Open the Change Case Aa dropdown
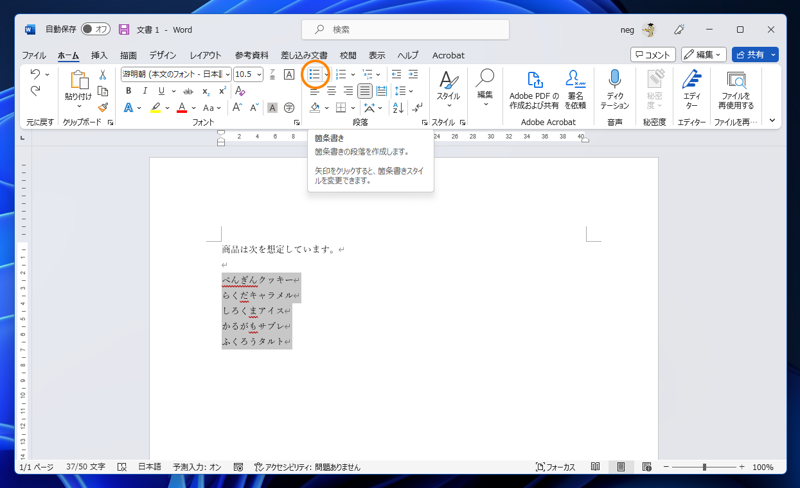The height and width of the screenshot is (488, 800). (212, 108)
